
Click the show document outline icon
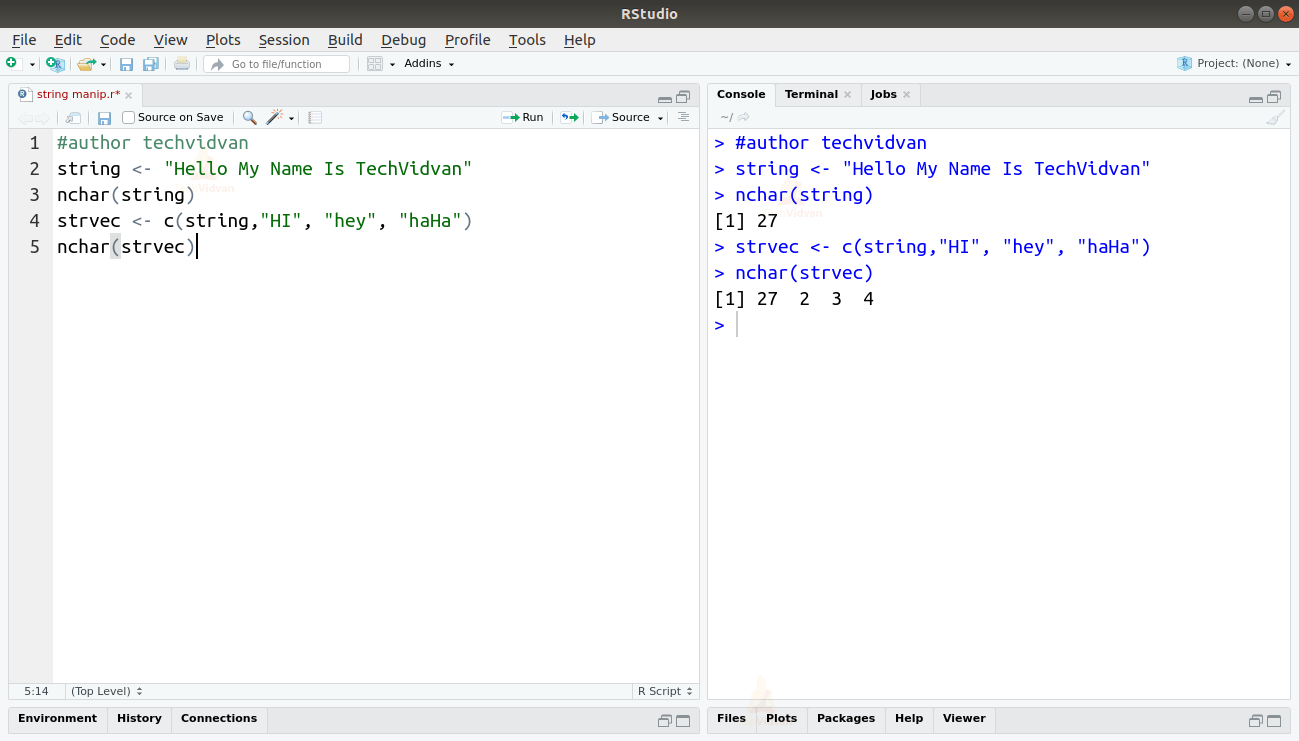683,117
